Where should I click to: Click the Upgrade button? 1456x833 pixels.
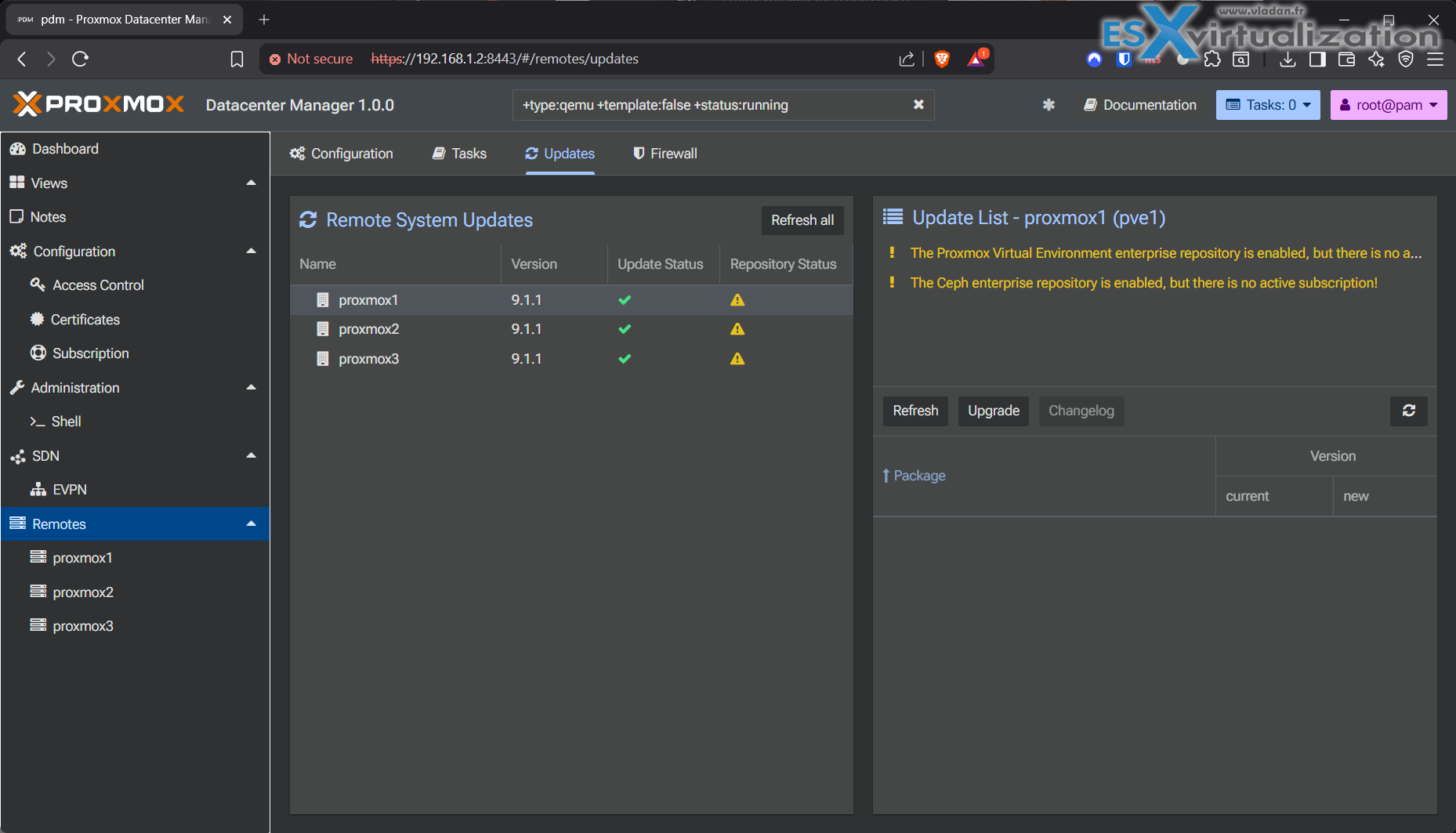tap(993, 411)
